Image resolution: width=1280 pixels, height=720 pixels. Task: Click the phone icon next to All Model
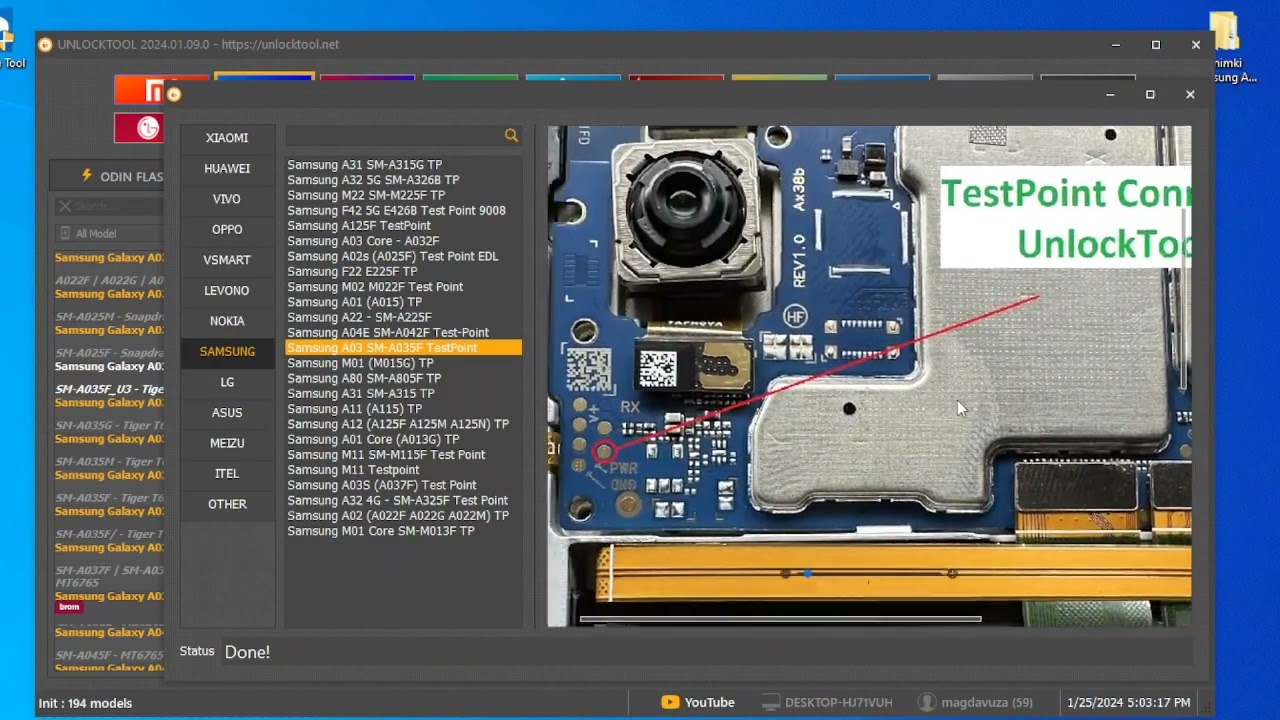(x=66, y=233)
